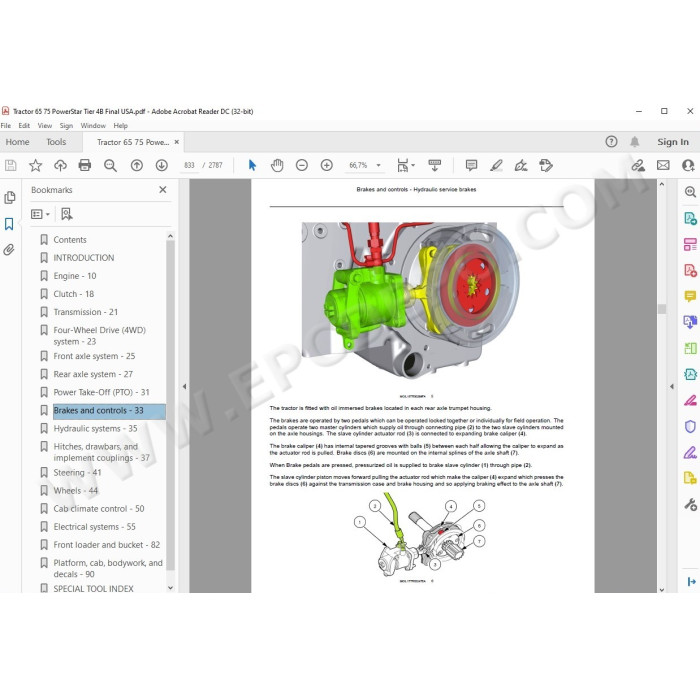Close the Tractor 65 75 document tab
The height and width of the screenshot is (700, 700).
click(177, 142)
